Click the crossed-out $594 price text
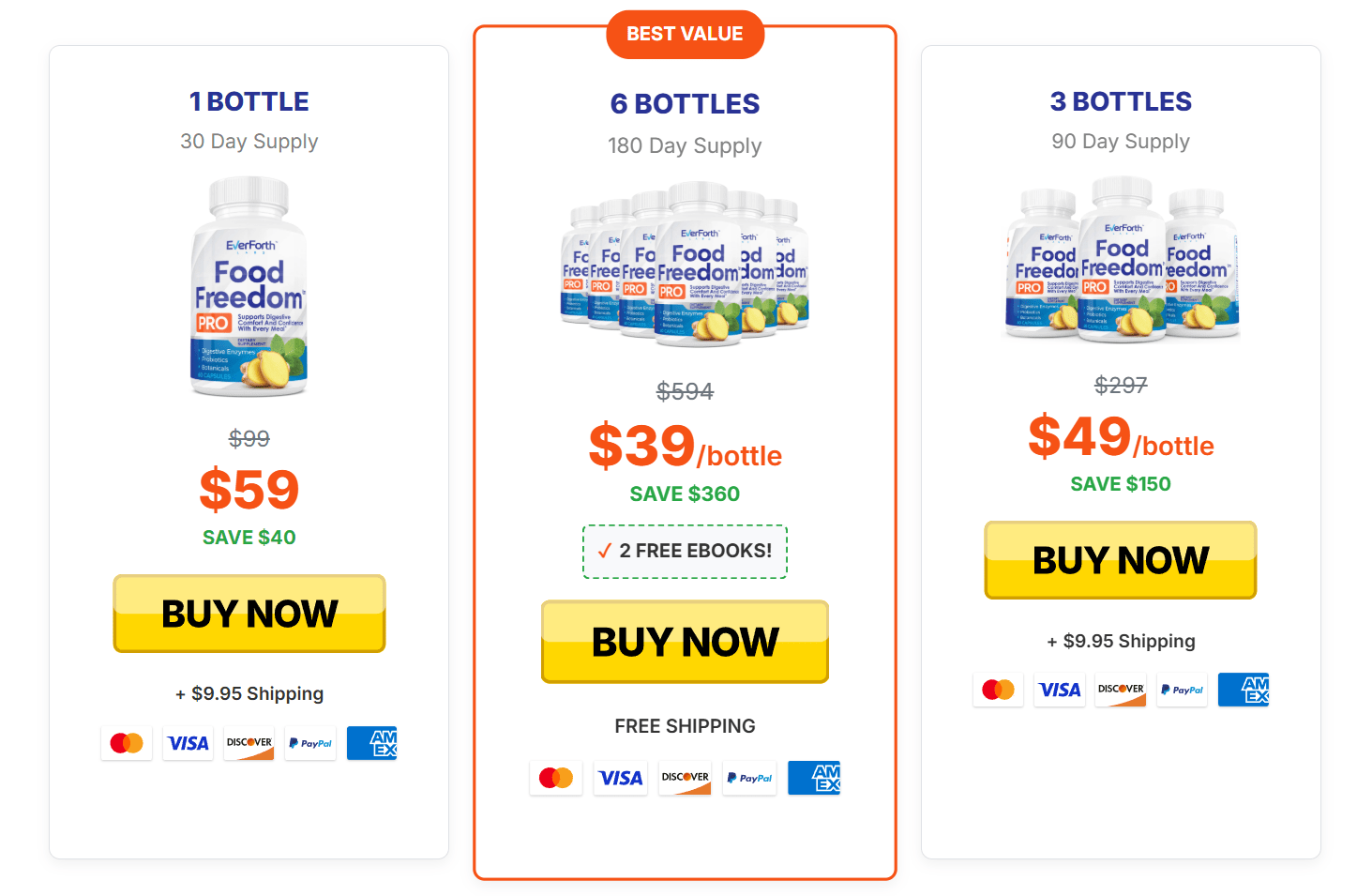Screen dimensions: 1372x896 [x=685, y=391]
